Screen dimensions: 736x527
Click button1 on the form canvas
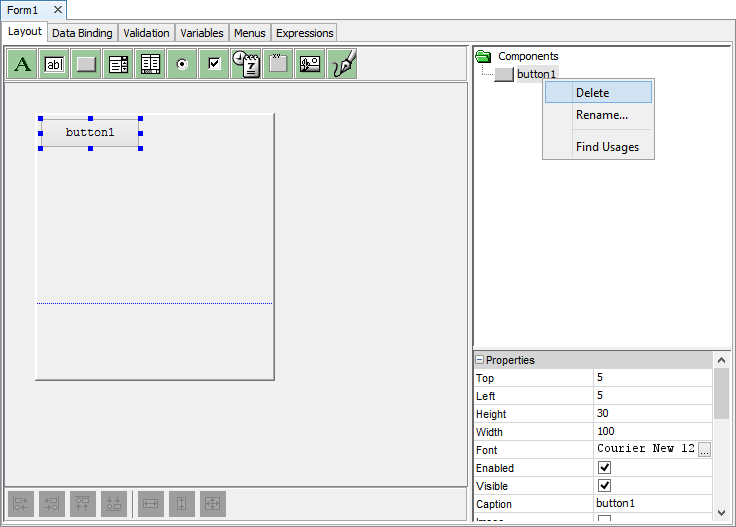[90, 132]
